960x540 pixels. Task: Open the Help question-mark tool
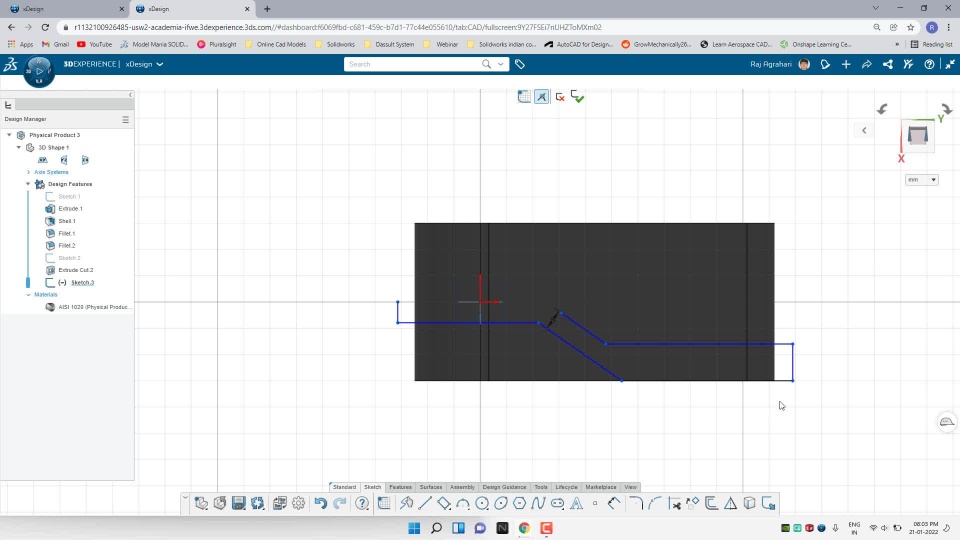click(362, 503)
